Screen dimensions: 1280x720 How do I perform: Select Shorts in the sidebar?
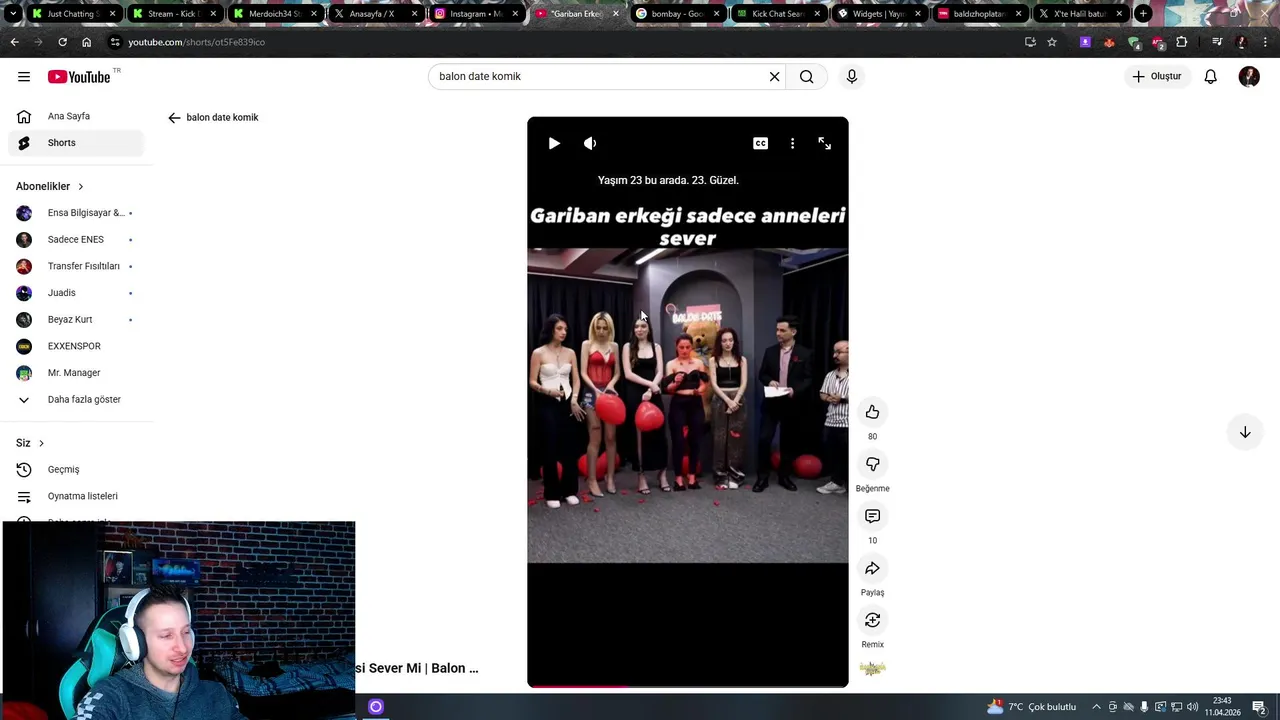click(76, 143)
